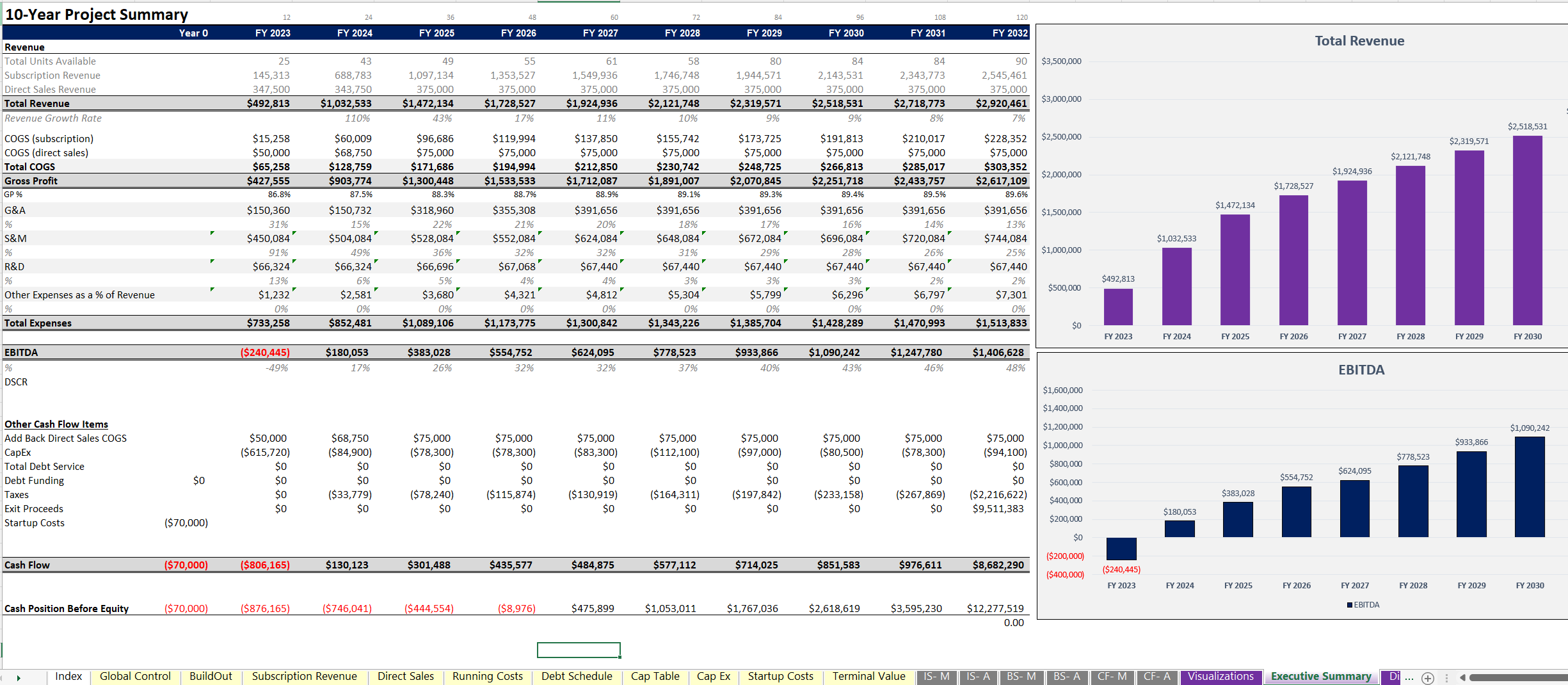Open the BuildOut sheet tab
The image size is (1568, 685).
pyautogui.click(x=211, y=677)
